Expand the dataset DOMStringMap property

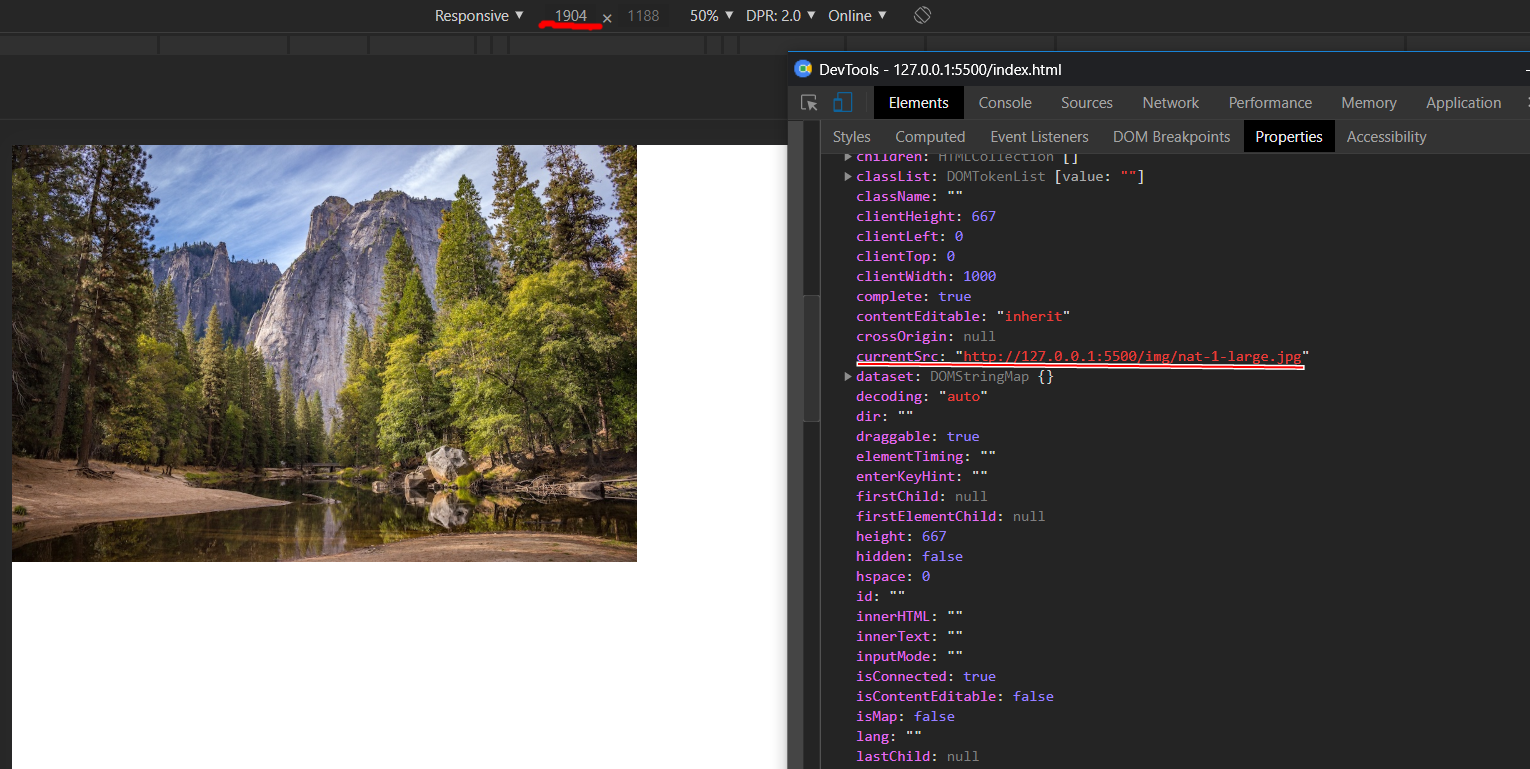pyautogui.click(x=848, y=377)
